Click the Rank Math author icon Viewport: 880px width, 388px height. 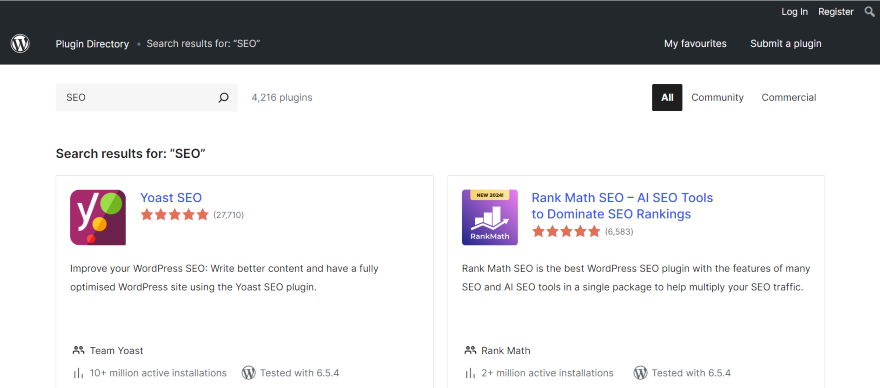[470, 350]
